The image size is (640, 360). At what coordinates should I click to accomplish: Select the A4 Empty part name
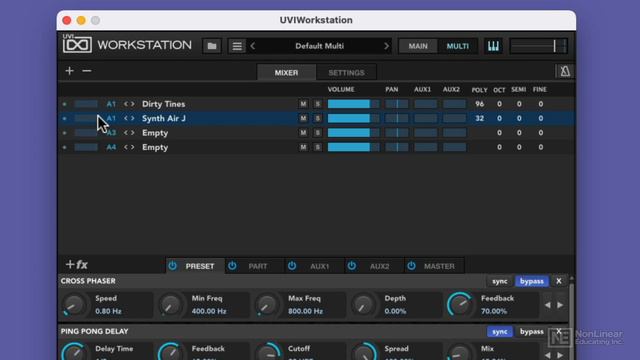coord(155,147)
